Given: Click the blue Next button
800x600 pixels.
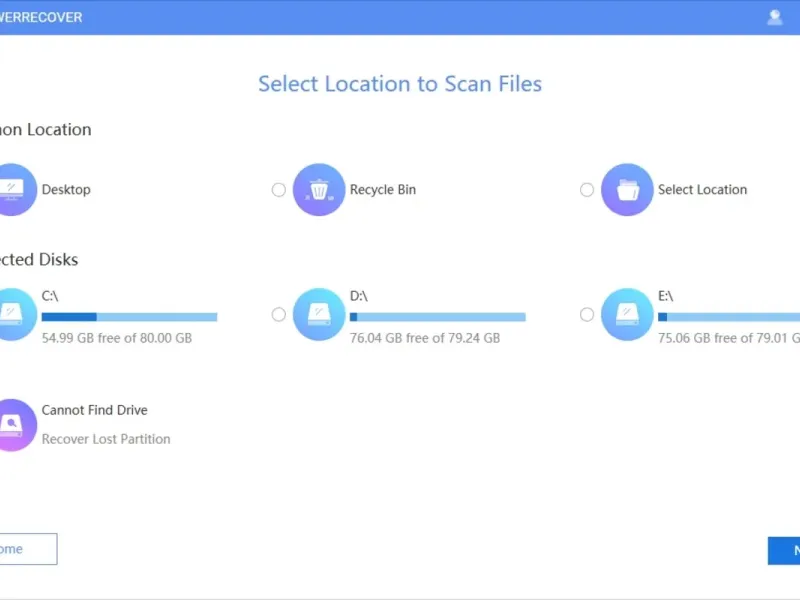Looking at the screenshot, I should click(785, 550).
